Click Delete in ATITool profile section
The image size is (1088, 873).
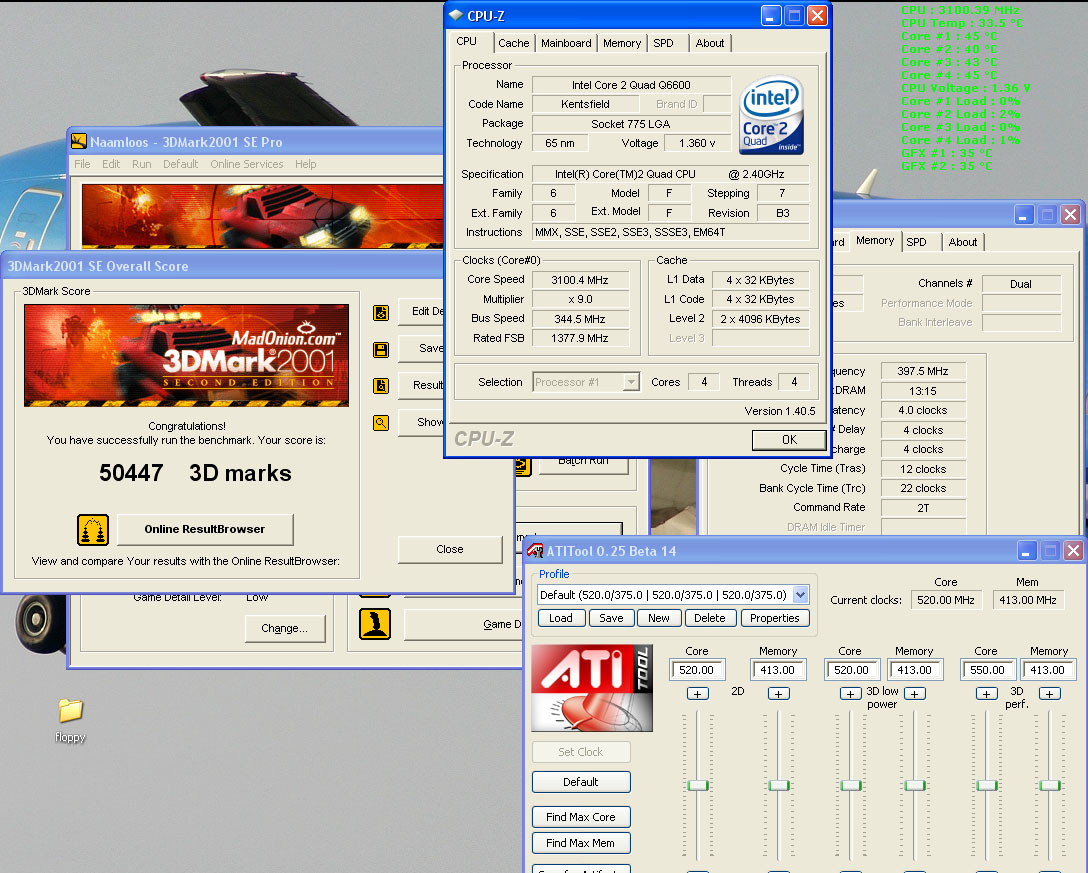pyautogui.click(x=710, y=618)
